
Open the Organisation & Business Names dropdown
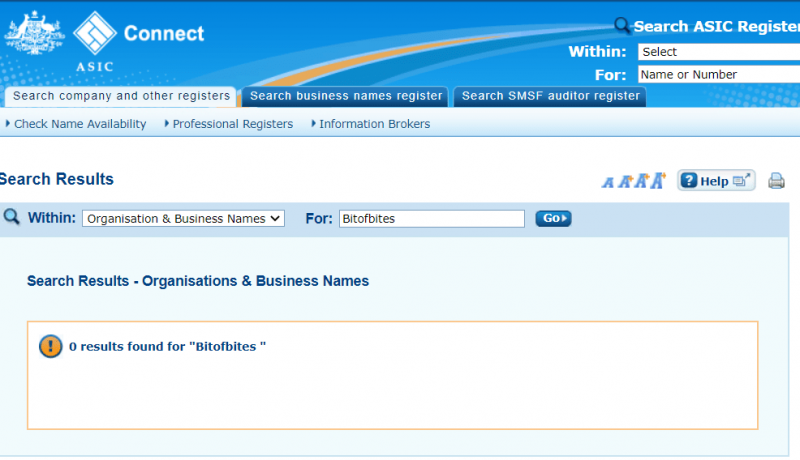click(183, 218)
